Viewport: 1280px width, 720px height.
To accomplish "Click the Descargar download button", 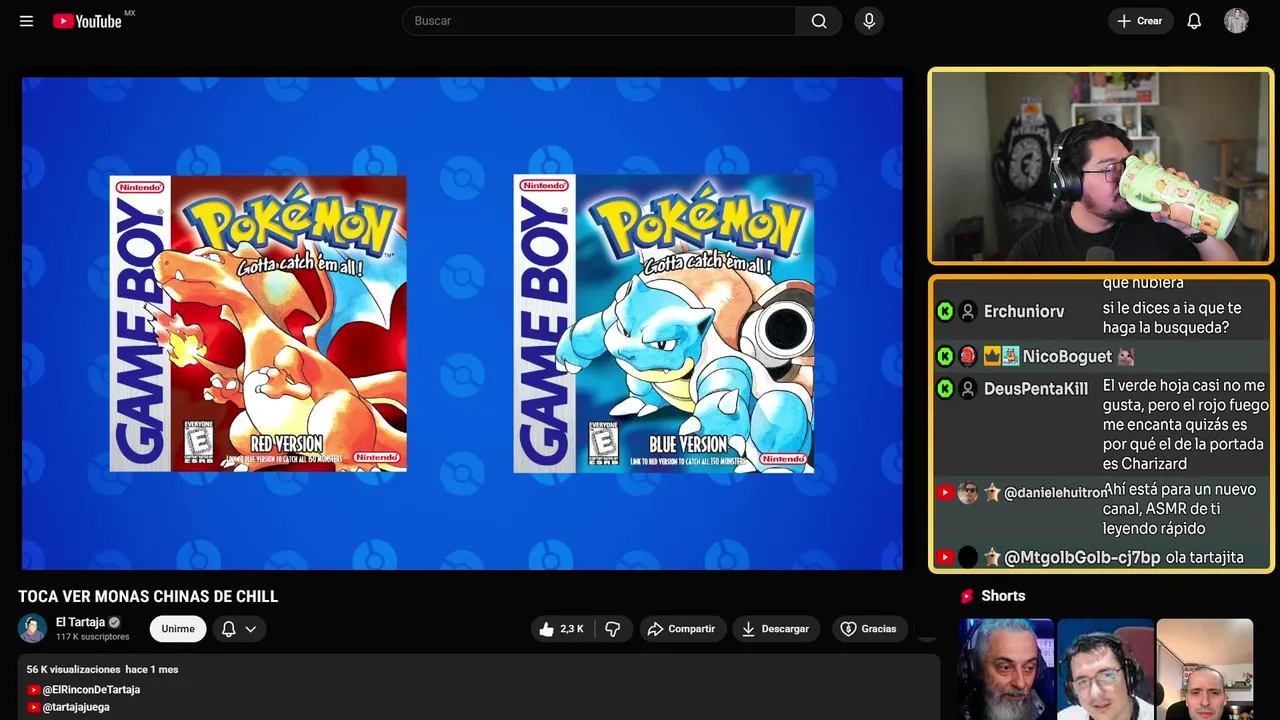I will coord(775,629).
